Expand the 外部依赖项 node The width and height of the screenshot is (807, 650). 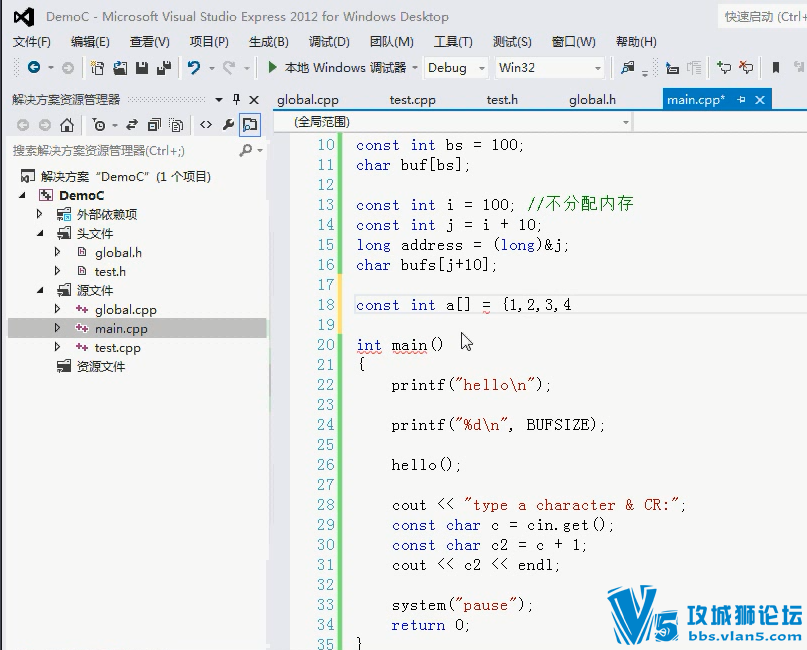click(x=40, y=214)
